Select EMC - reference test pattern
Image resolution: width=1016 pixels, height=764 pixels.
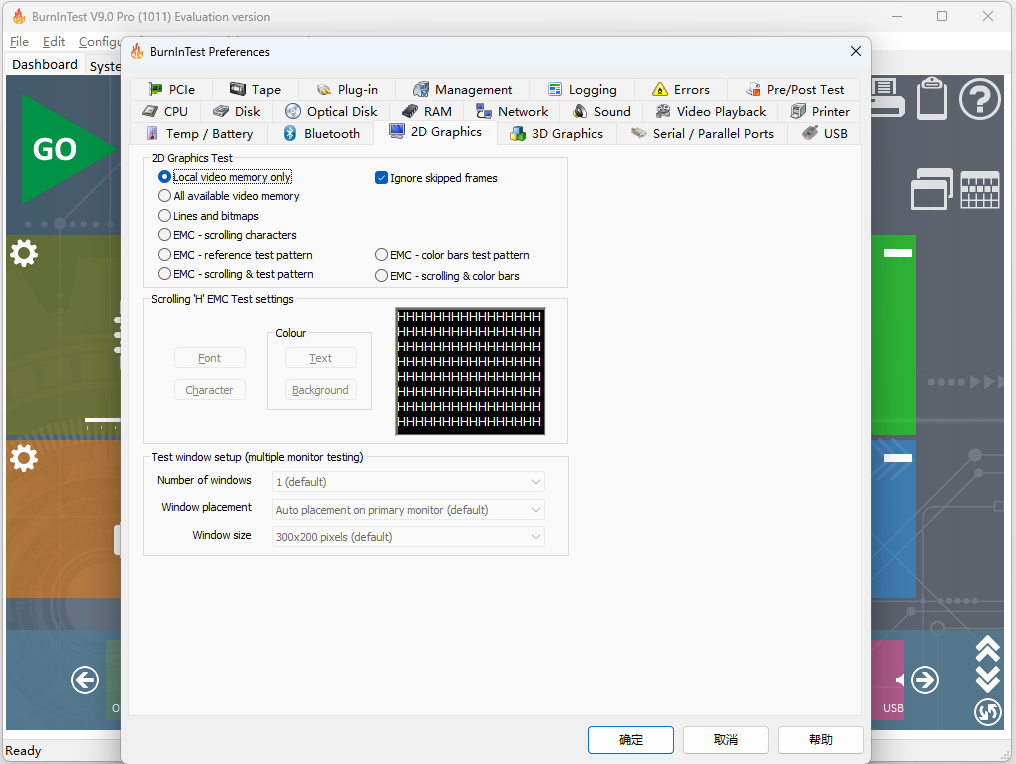[235, 255]
